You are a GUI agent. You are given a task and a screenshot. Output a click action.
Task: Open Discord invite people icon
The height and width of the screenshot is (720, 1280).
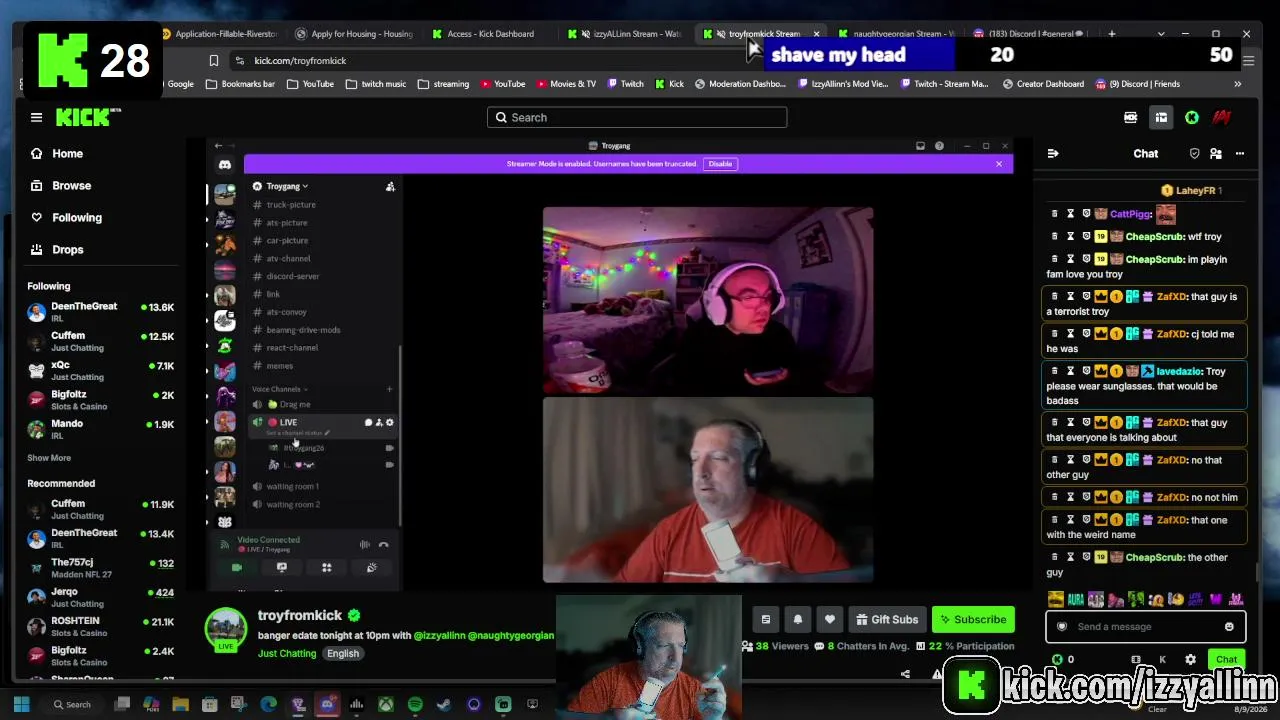(390, 186)
